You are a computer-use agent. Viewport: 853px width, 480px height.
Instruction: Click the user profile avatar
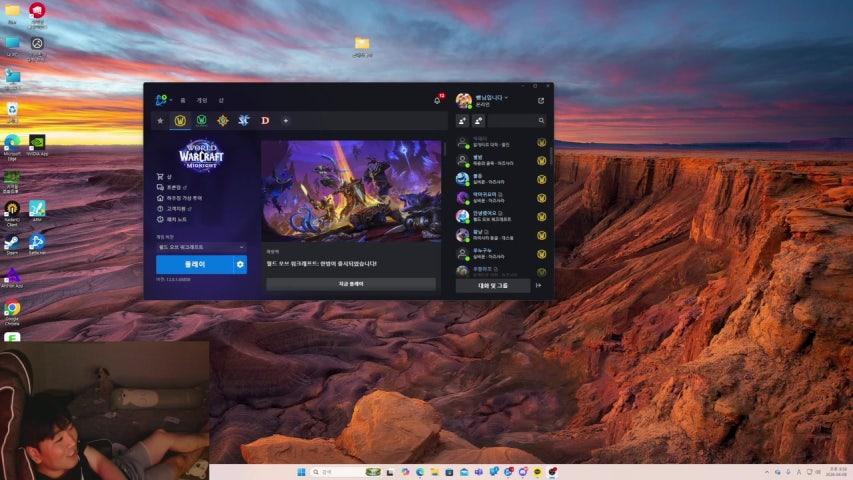463,101
